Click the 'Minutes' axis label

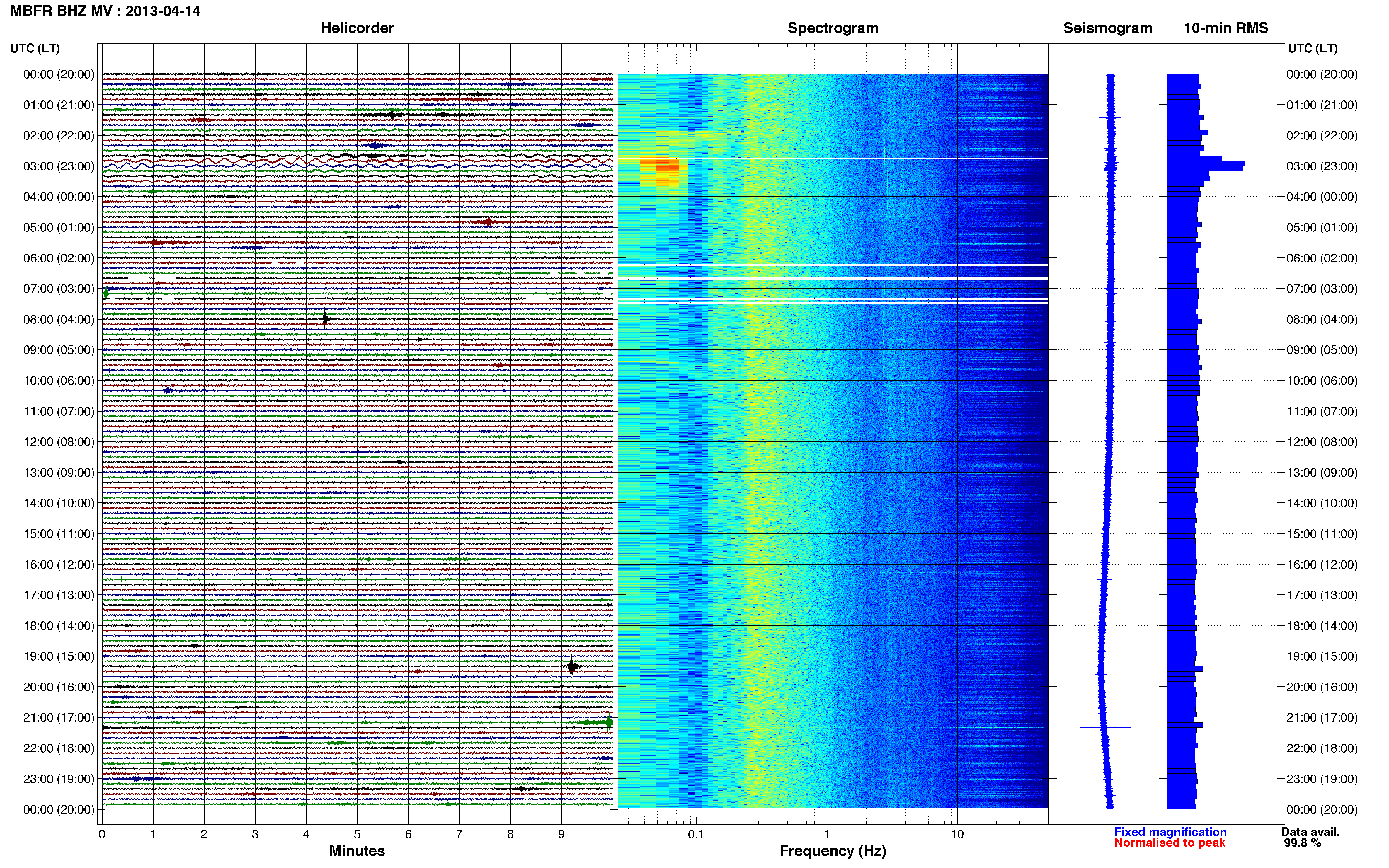tap(357, 851)
